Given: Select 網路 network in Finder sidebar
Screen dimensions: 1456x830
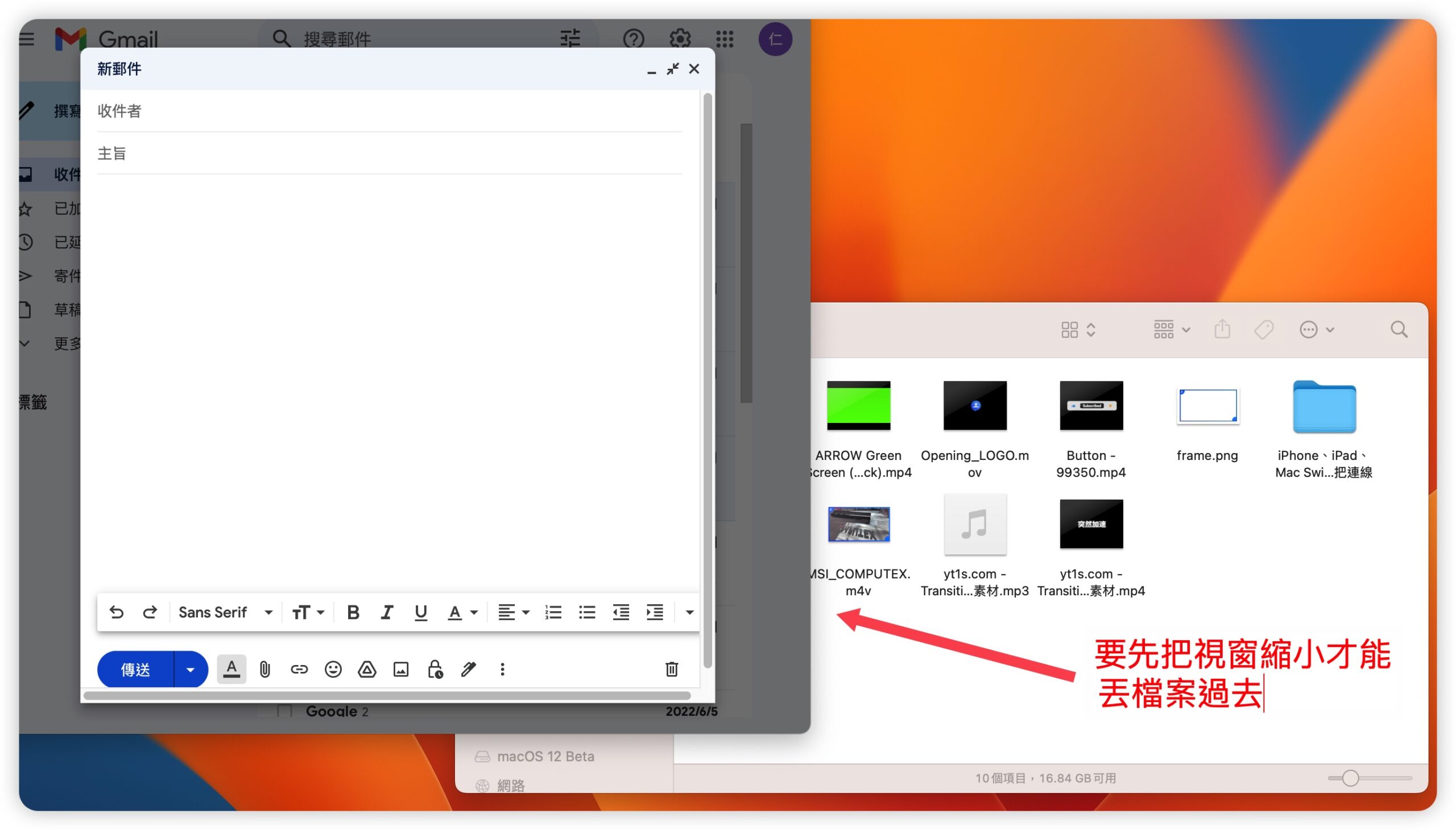Looking at the screenshot, I should (x=500, y=786).
